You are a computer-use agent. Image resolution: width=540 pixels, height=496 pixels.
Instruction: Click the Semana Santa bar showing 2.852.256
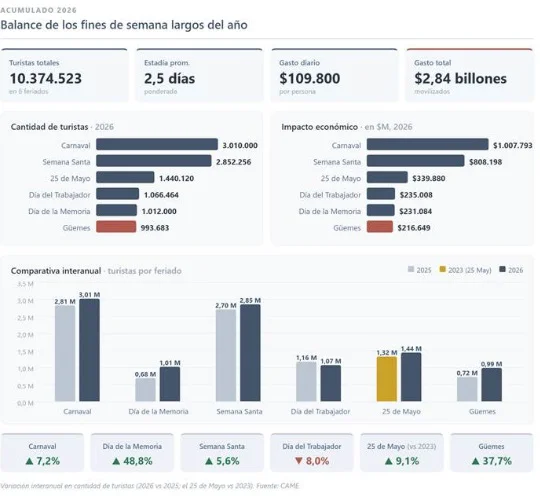[x=154, y=161]
